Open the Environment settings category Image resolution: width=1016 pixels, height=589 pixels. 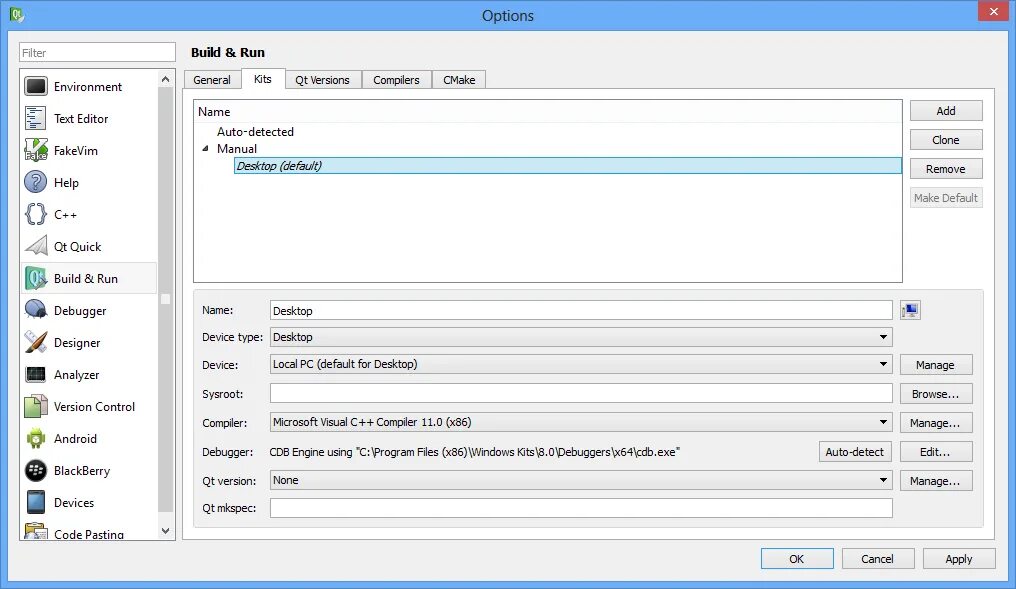(x=89, y=87)
